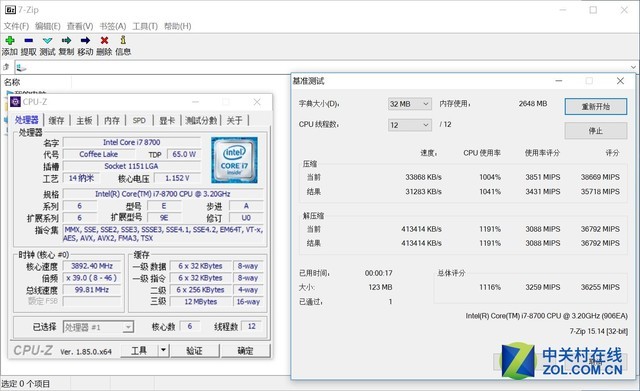Click the Coffee Lake codename field

[x=99, y=154]
